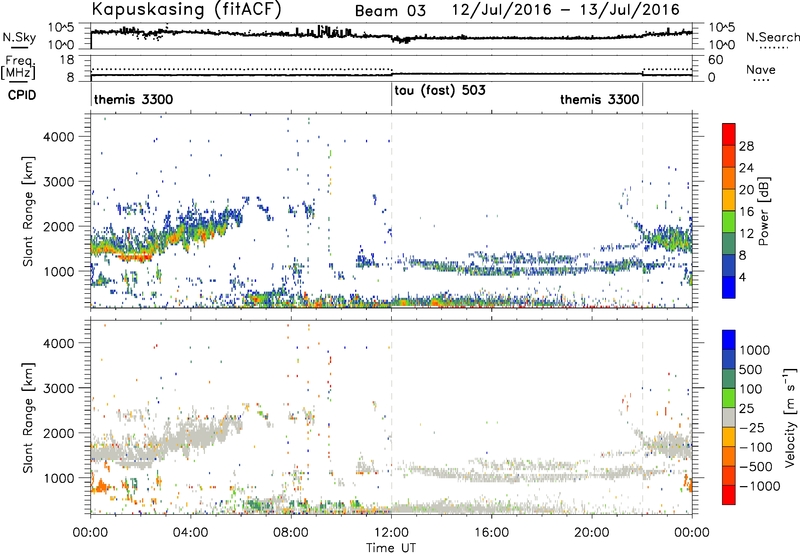Click the Velocity [m s⁻¹] color bar label
This screenshot has height=554, width=800.
coord(790,417)
